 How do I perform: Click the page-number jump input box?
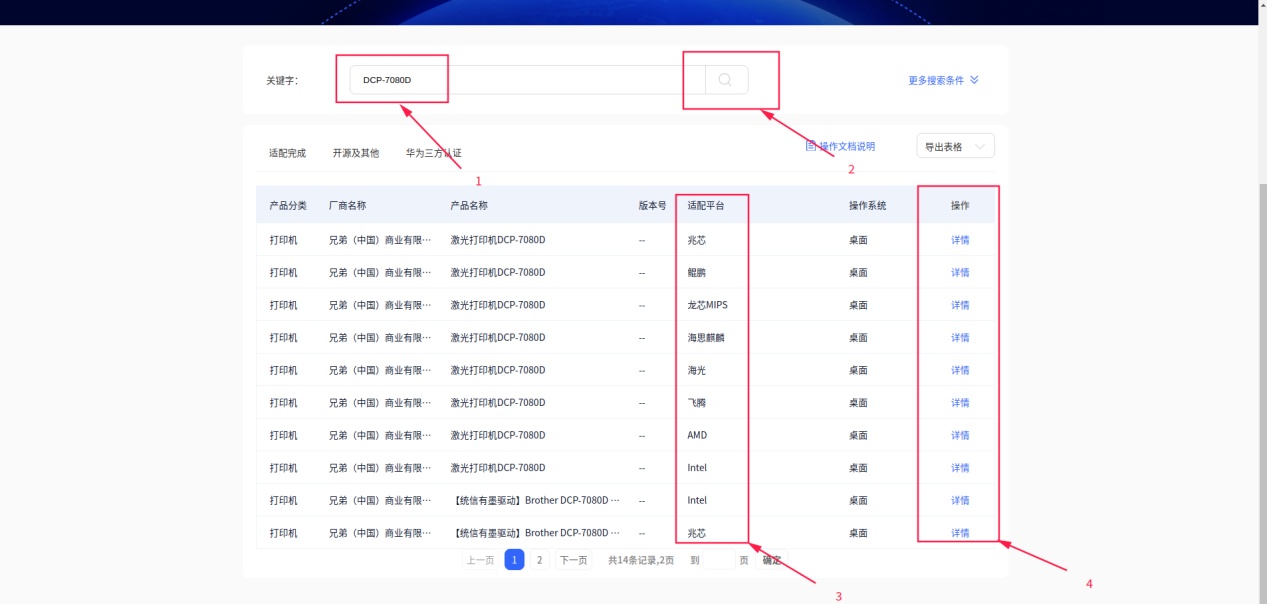[719, 560]
